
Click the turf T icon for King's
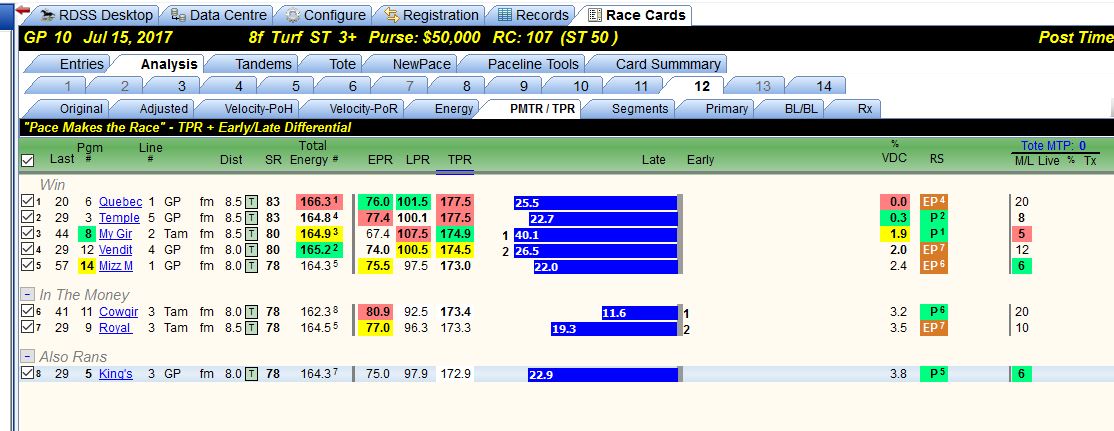(x=252, y=373)
